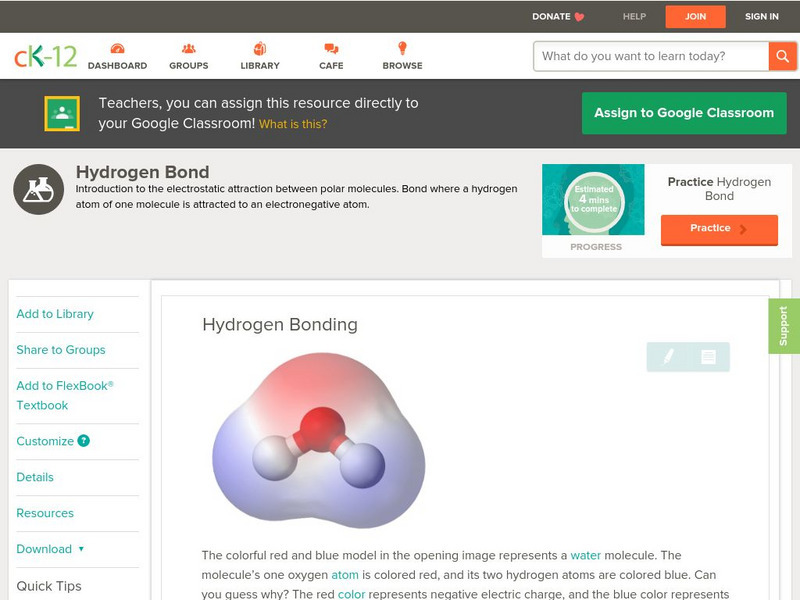Click Share to Groups link
Viewport: 800px width, 600px height.
61,349
